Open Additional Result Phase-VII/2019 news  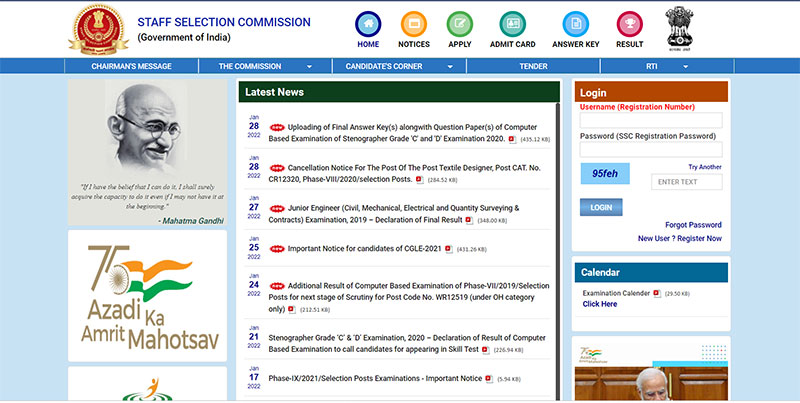(409, 297)
